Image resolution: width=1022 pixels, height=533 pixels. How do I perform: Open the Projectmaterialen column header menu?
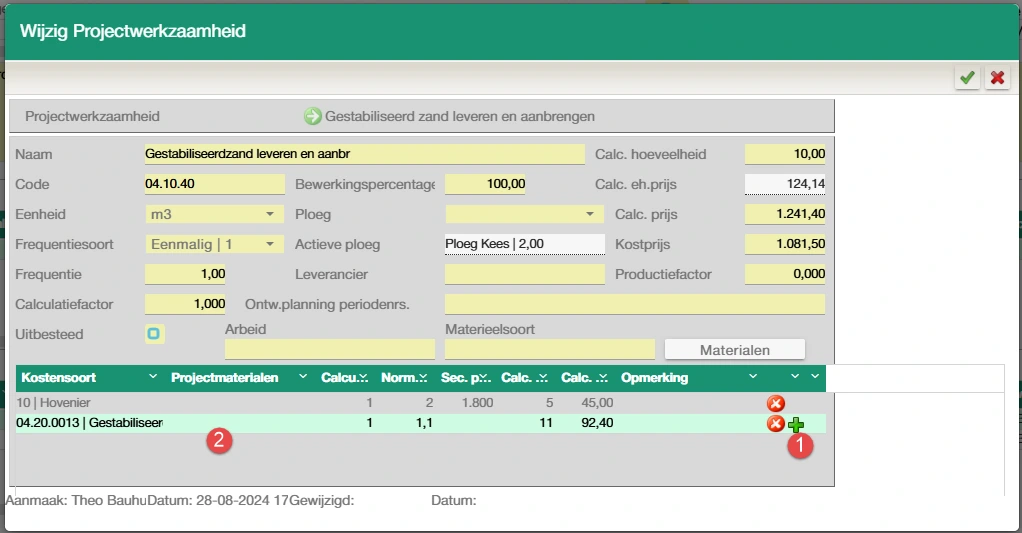(302, 378)
